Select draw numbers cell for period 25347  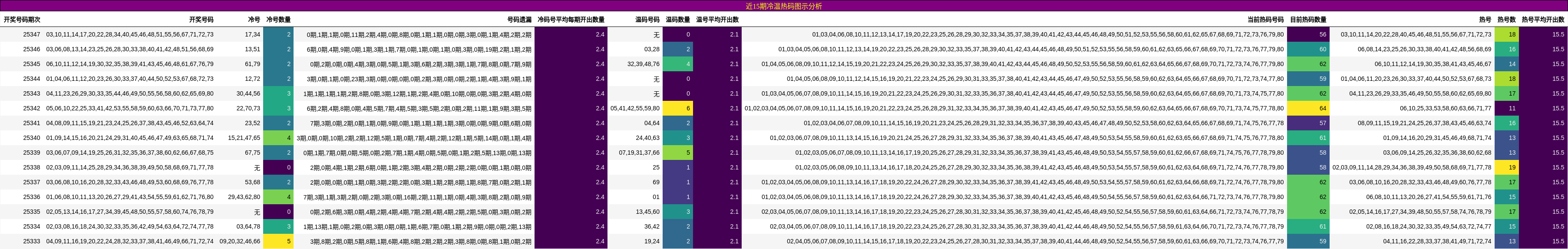click(130, 35)
